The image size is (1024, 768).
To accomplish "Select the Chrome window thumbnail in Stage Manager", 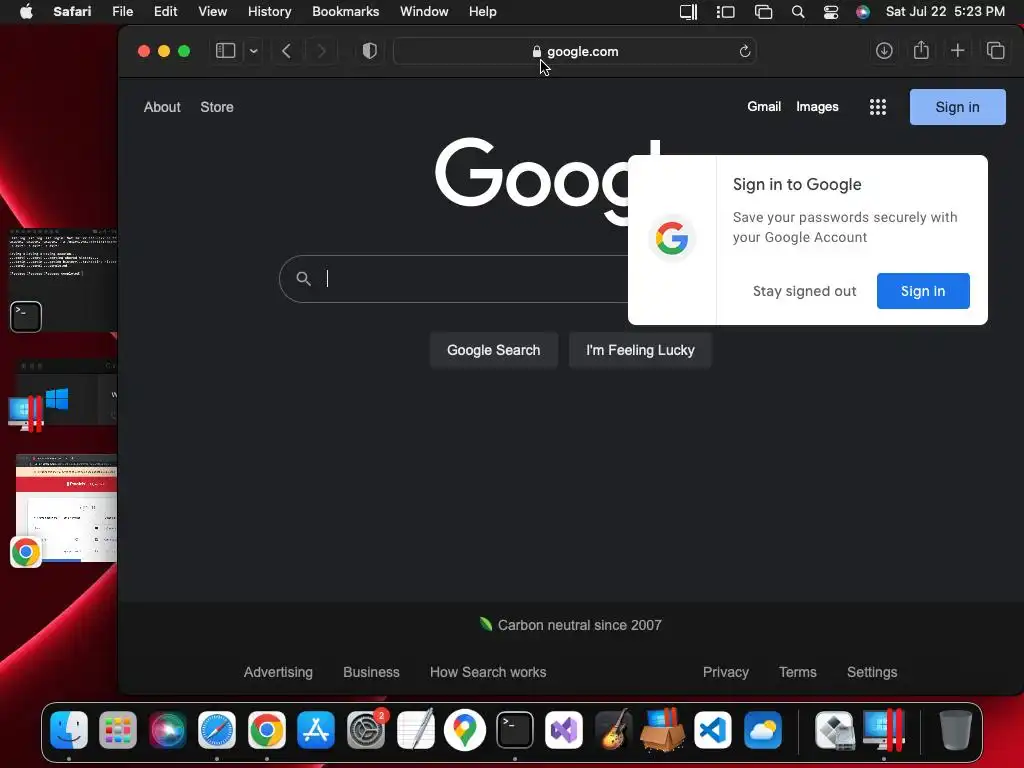I will point(64,509).
